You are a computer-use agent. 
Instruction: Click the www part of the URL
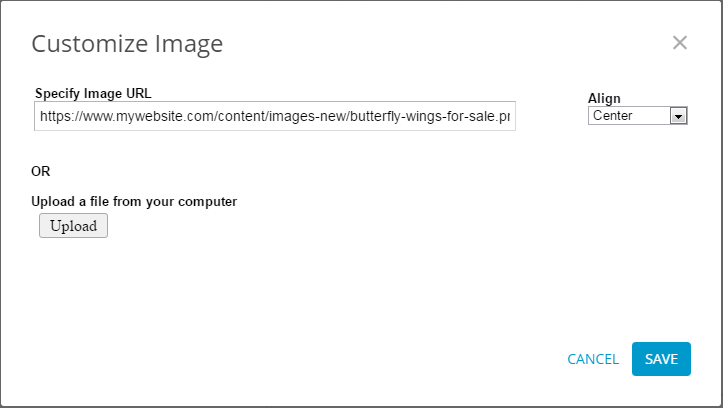pos(96,116)
